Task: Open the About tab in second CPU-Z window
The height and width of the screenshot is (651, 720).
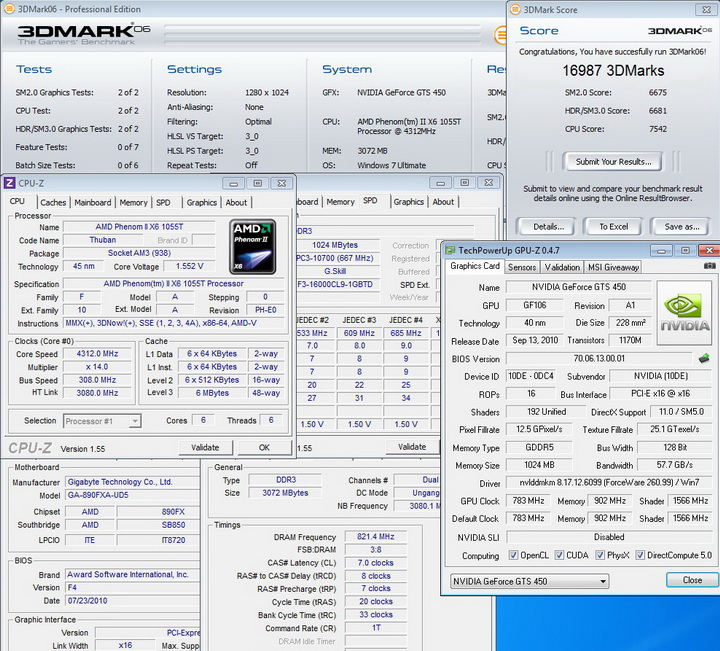Action: click(443, 202)
